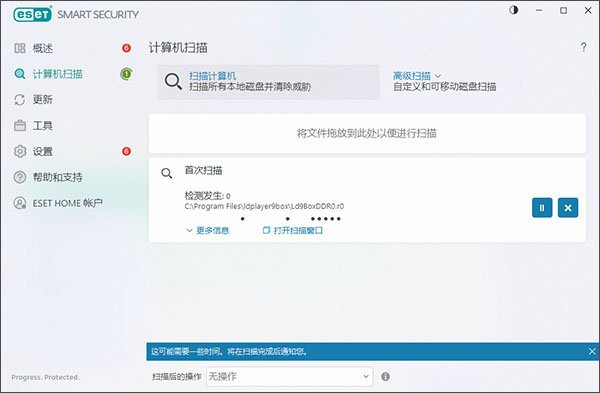This screenshot has height=393, width=600.
Task: Open the 工具 section
Action: tap(42, 126)
